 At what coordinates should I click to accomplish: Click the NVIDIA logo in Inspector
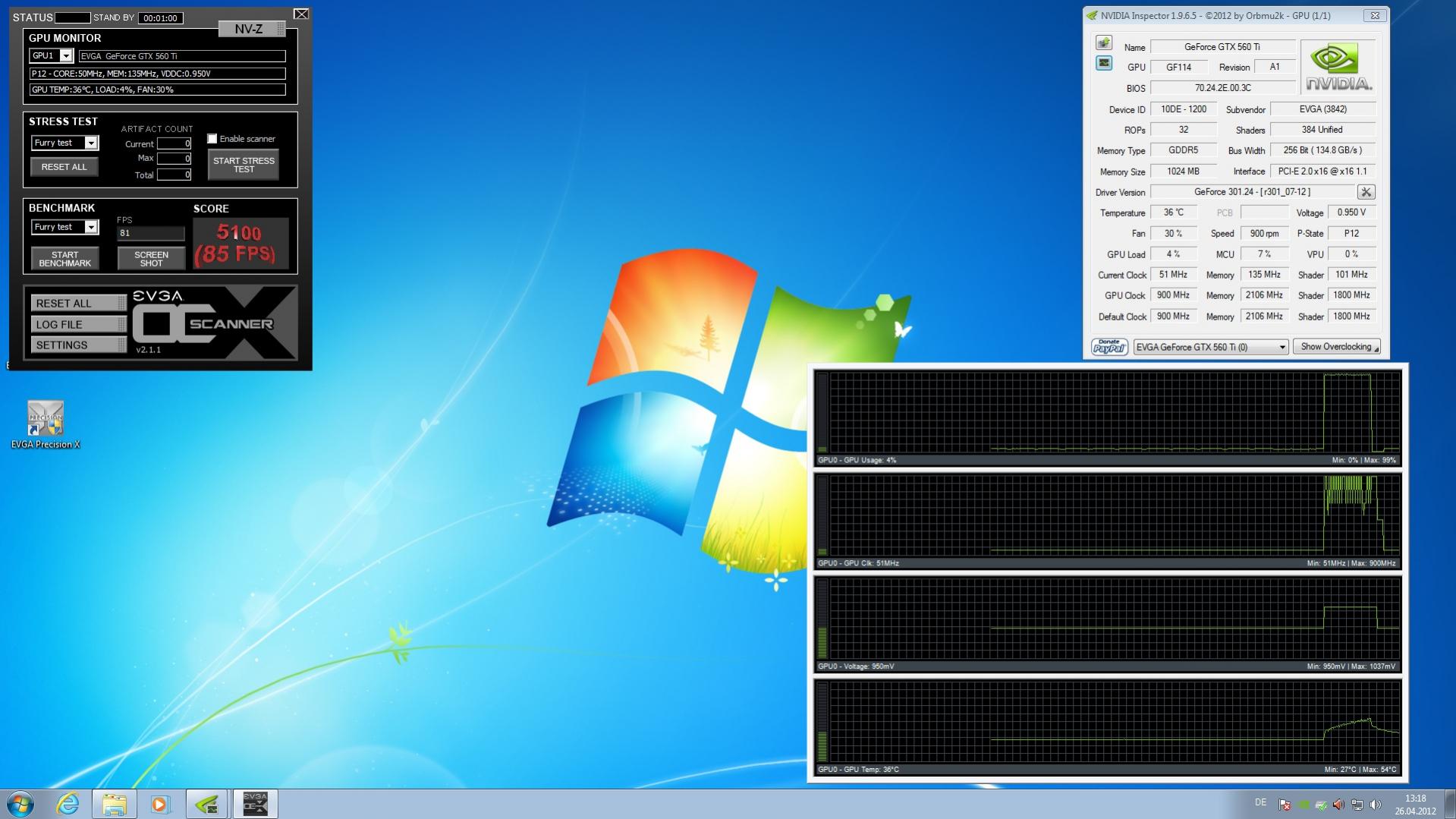coord(1338,67)
